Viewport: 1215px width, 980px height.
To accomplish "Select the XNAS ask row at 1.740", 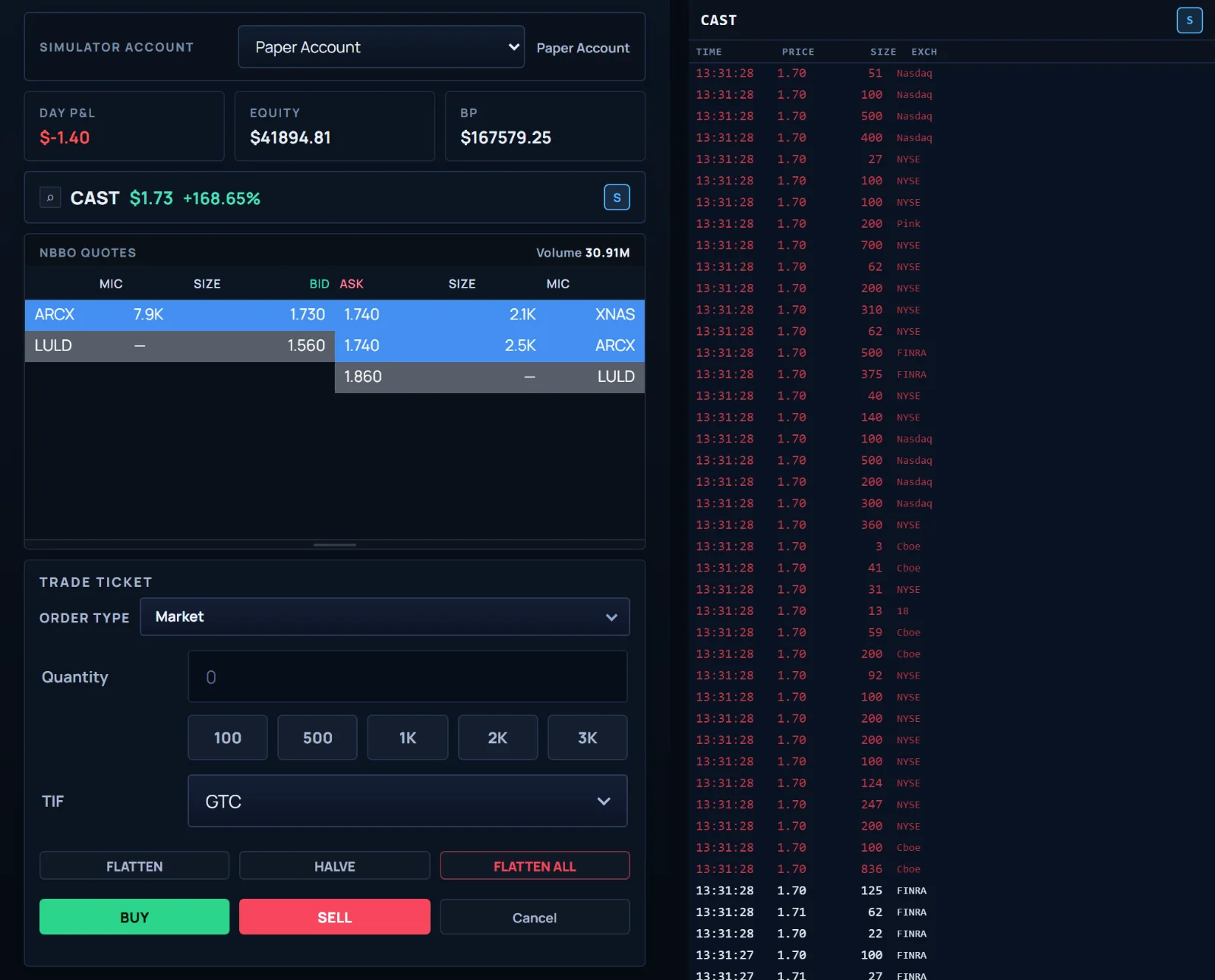I will (x=490, y=314).
